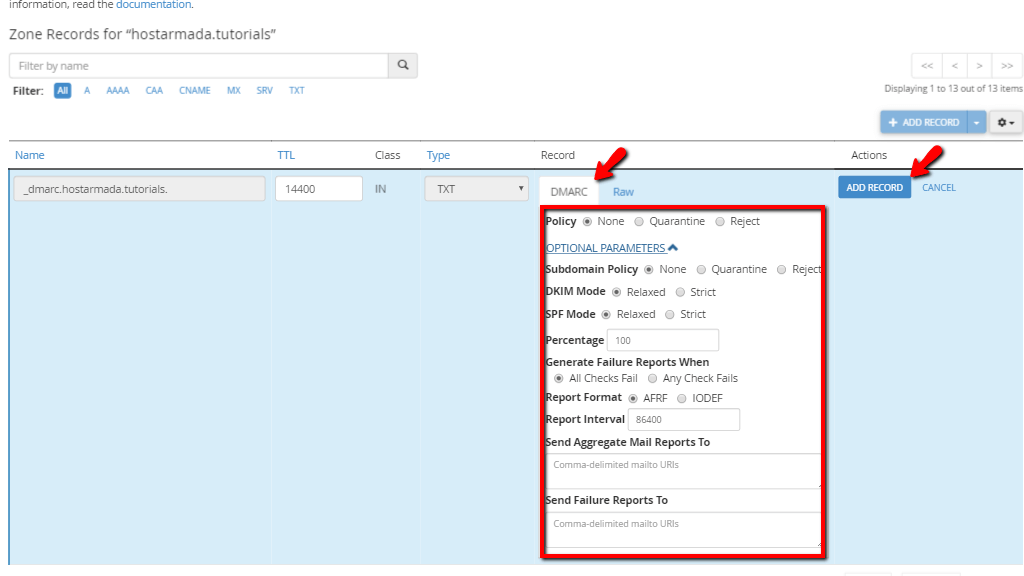The width and height of the screenshot is (1024, 576).
Task: Open the record Type dropdown
Action: tap(476, 189)
